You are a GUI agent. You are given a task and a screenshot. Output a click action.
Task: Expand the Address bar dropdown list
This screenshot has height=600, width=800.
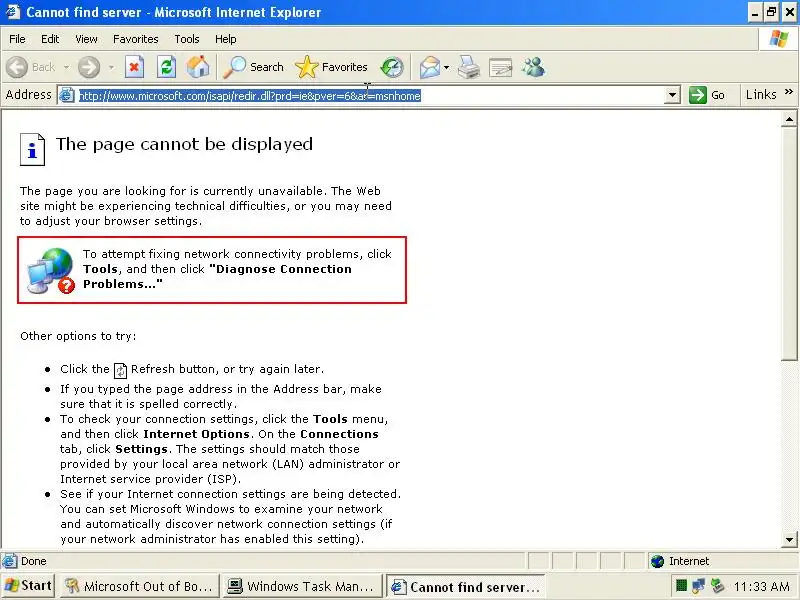pos(672,95)
